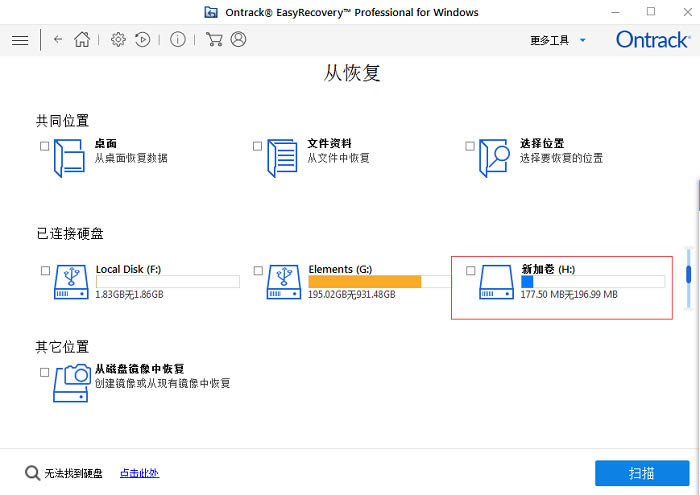700x495 pixels.
Task: Follow the 点击此处 link
Action: [x=139, y=473]
